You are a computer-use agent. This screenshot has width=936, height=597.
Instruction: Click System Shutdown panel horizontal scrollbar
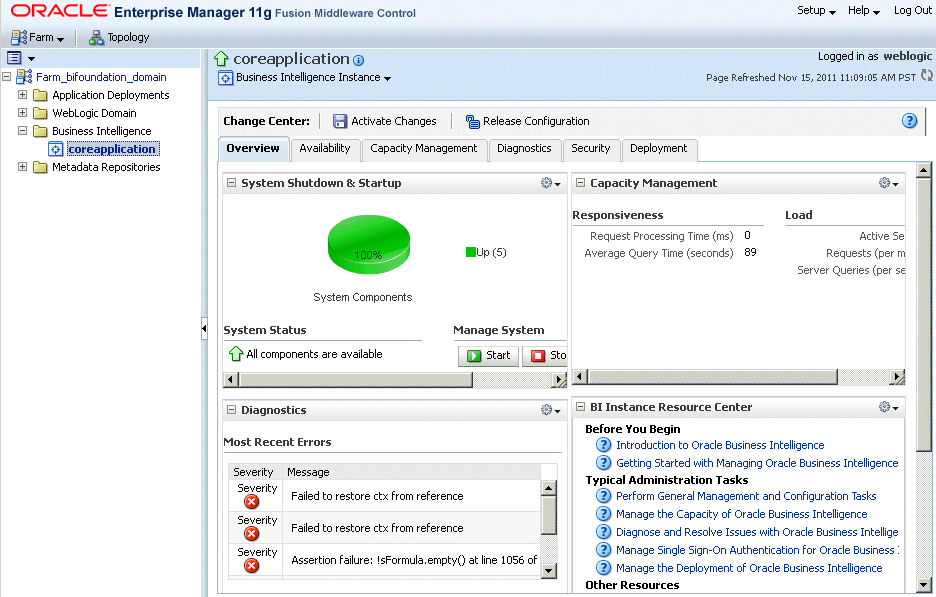[356, 380]
